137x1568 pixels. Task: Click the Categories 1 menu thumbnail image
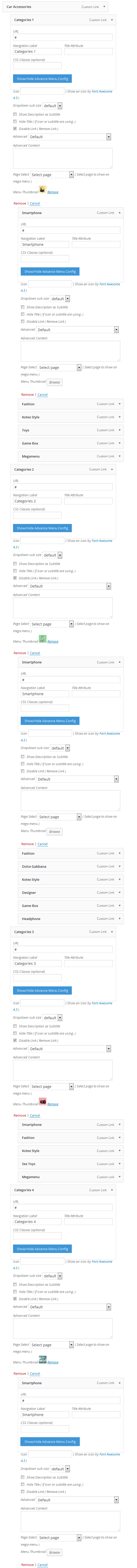pos(42,189)
